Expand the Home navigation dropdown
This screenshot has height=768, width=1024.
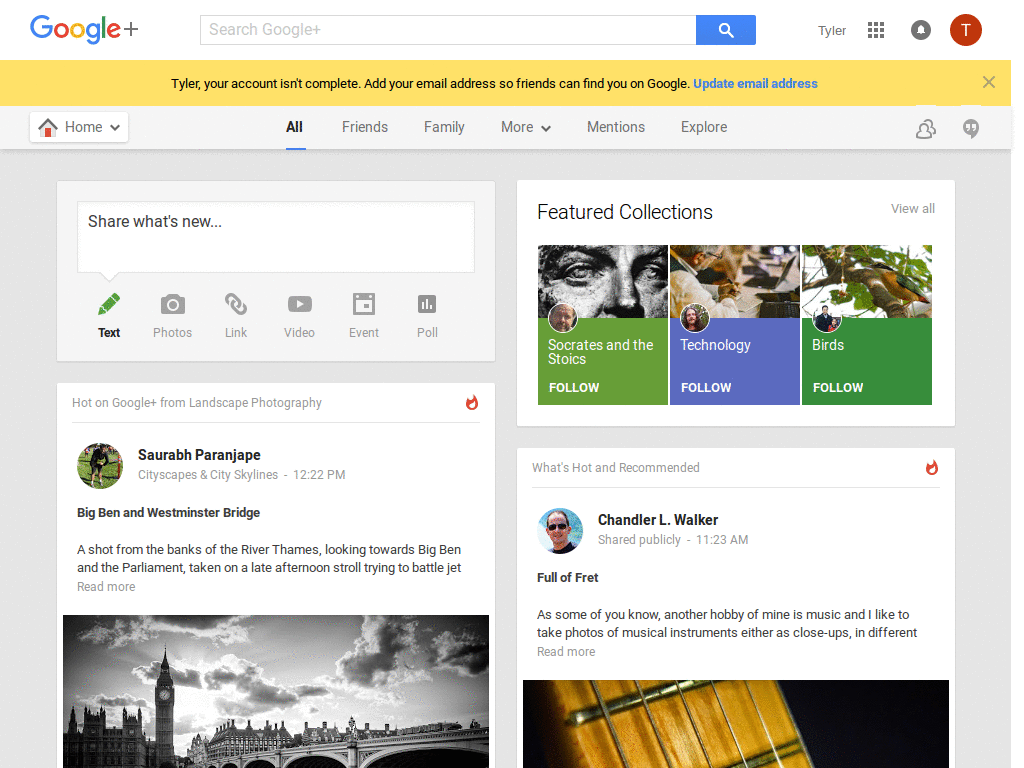click(79, 127)
